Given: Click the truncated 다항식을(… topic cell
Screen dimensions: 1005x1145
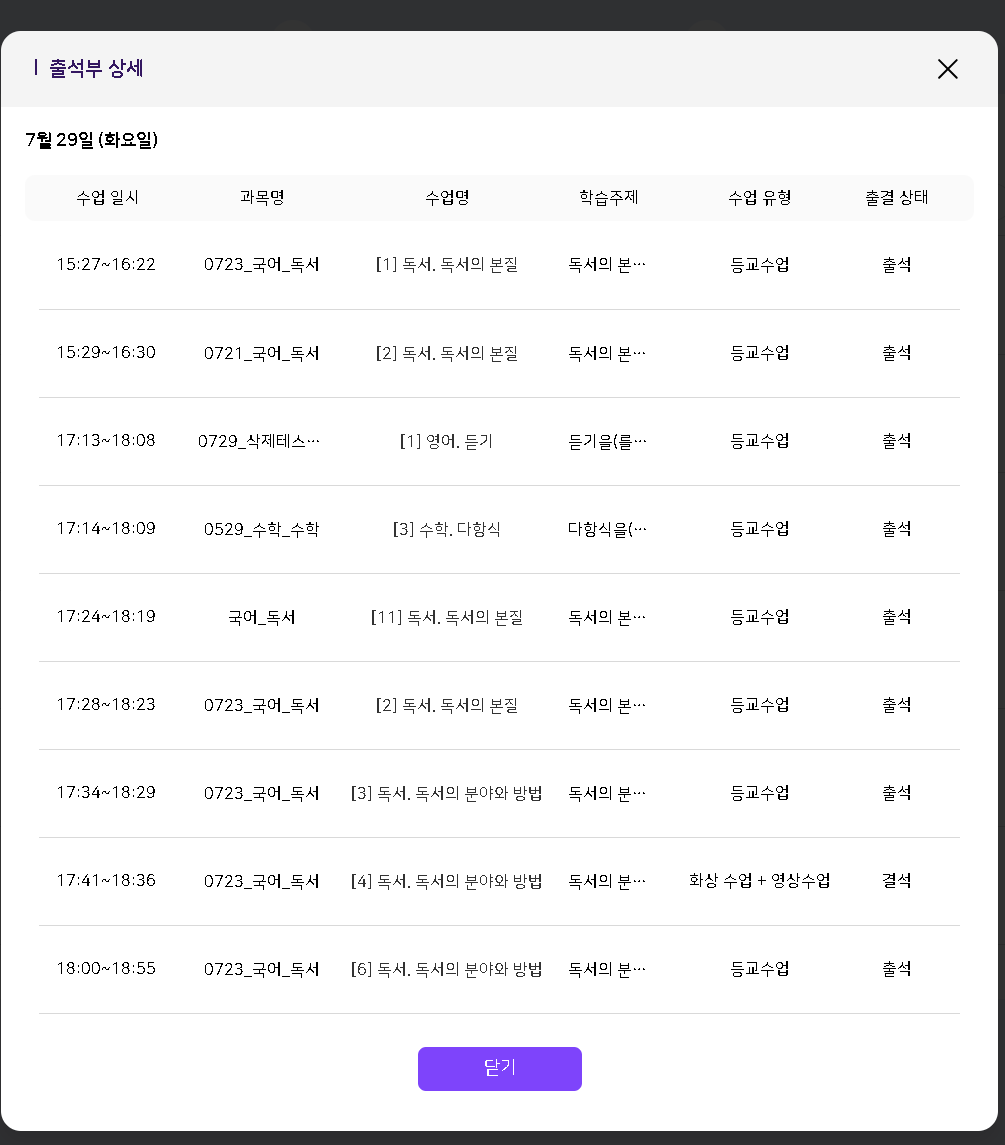Looking at the screenshot, I should [607, 529].
